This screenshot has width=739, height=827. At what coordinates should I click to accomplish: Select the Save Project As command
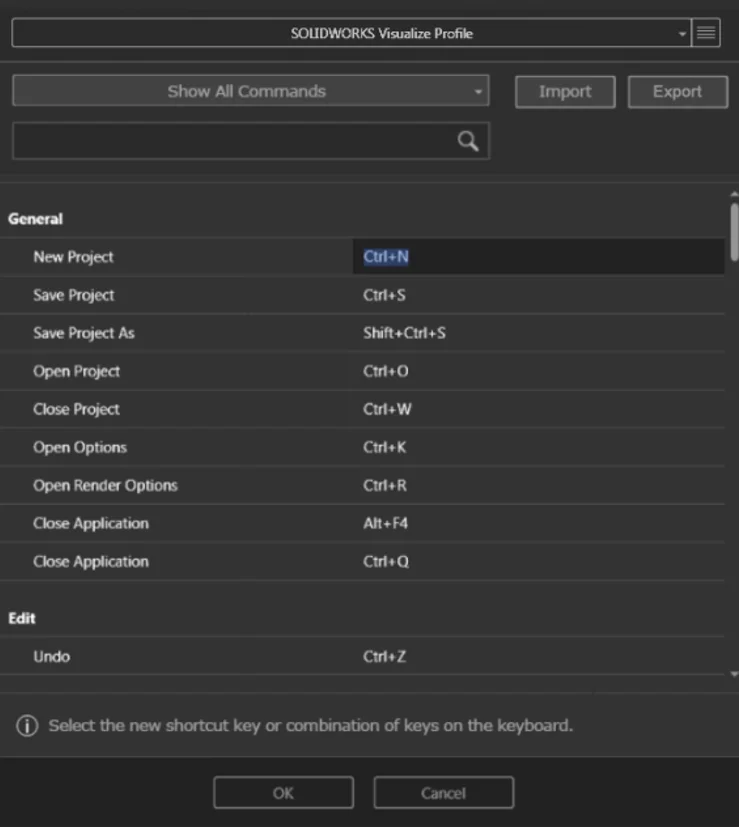pyautogui.click(x=83, y=333)
